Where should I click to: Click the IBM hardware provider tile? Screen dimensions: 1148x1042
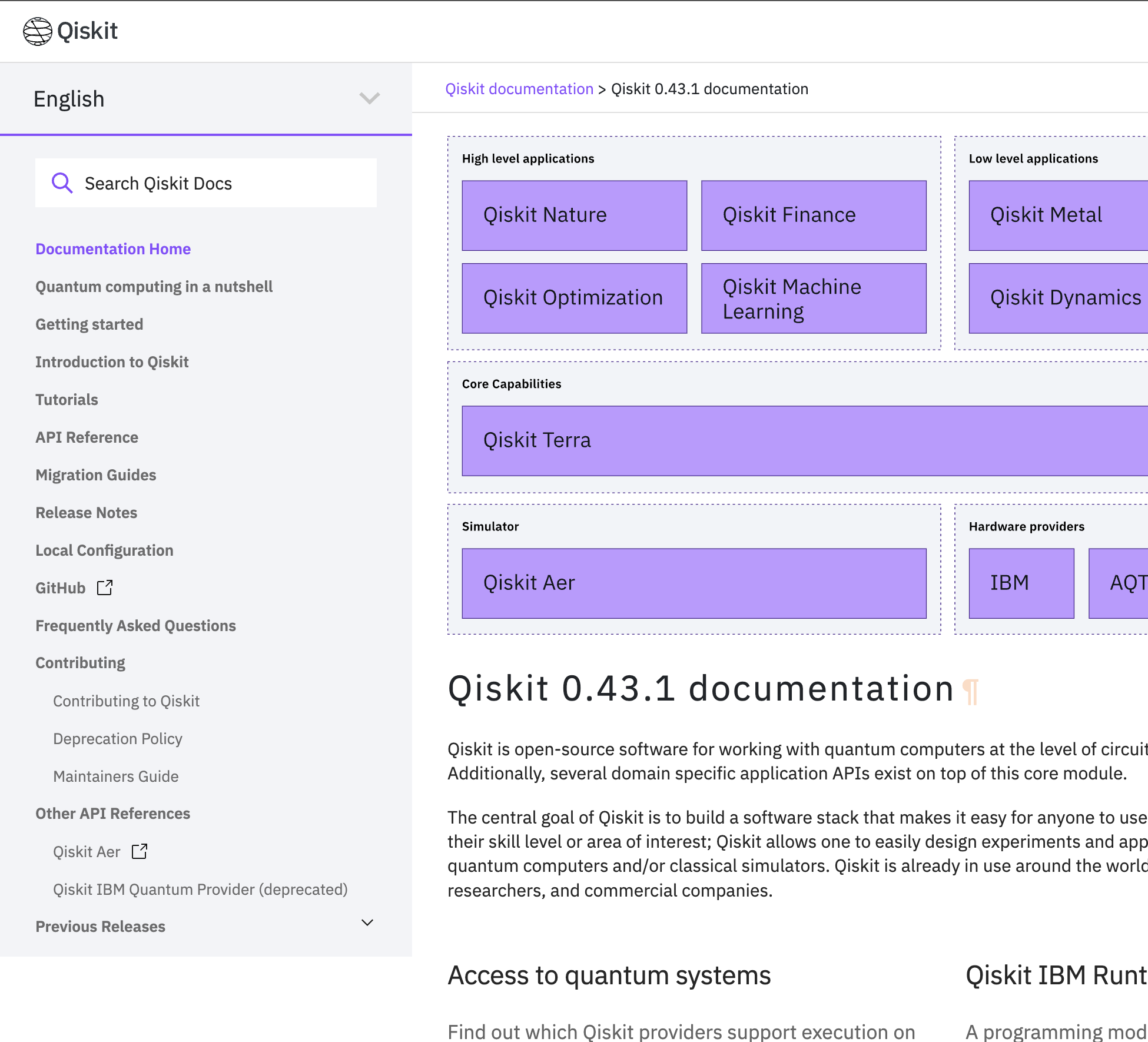(1021, 583)
